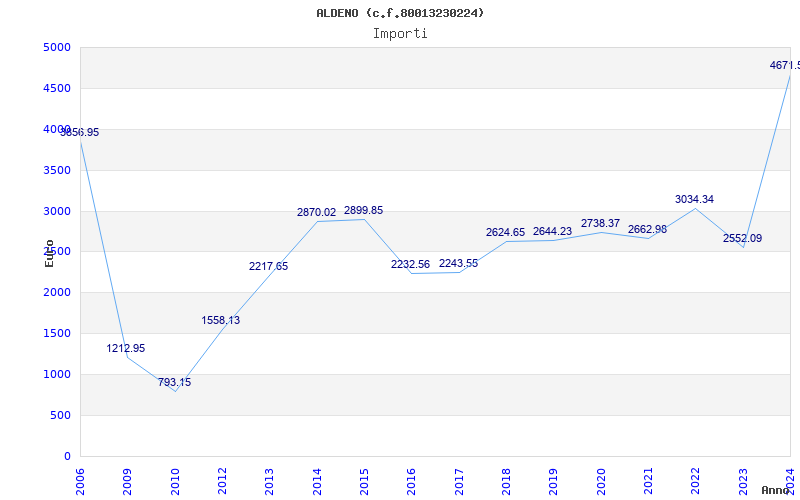Click the x-axis year 2022

pos(696,482)
